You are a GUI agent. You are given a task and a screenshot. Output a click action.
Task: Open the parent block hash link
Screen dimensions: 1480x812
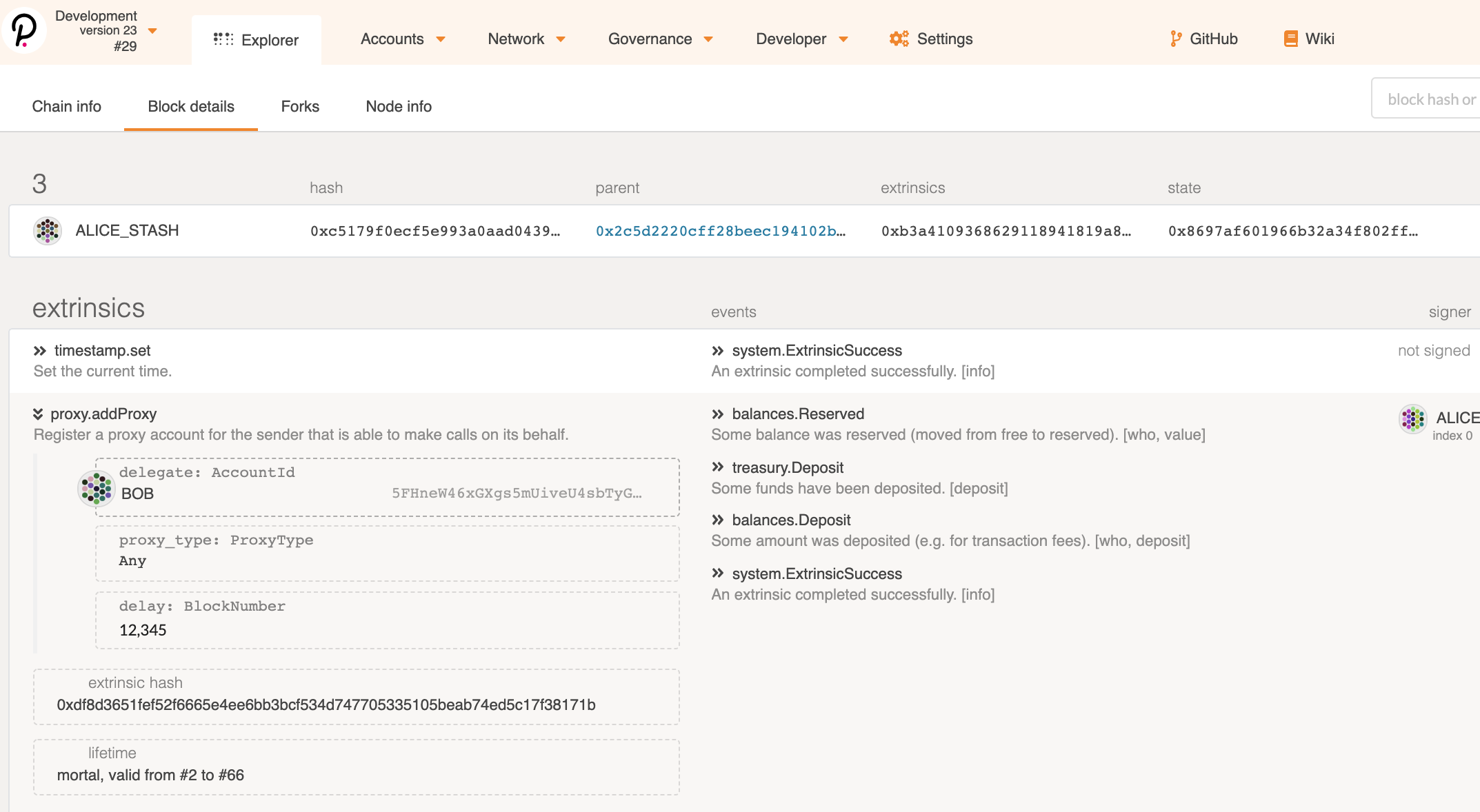pyautogui.click(x=720, y=231)
